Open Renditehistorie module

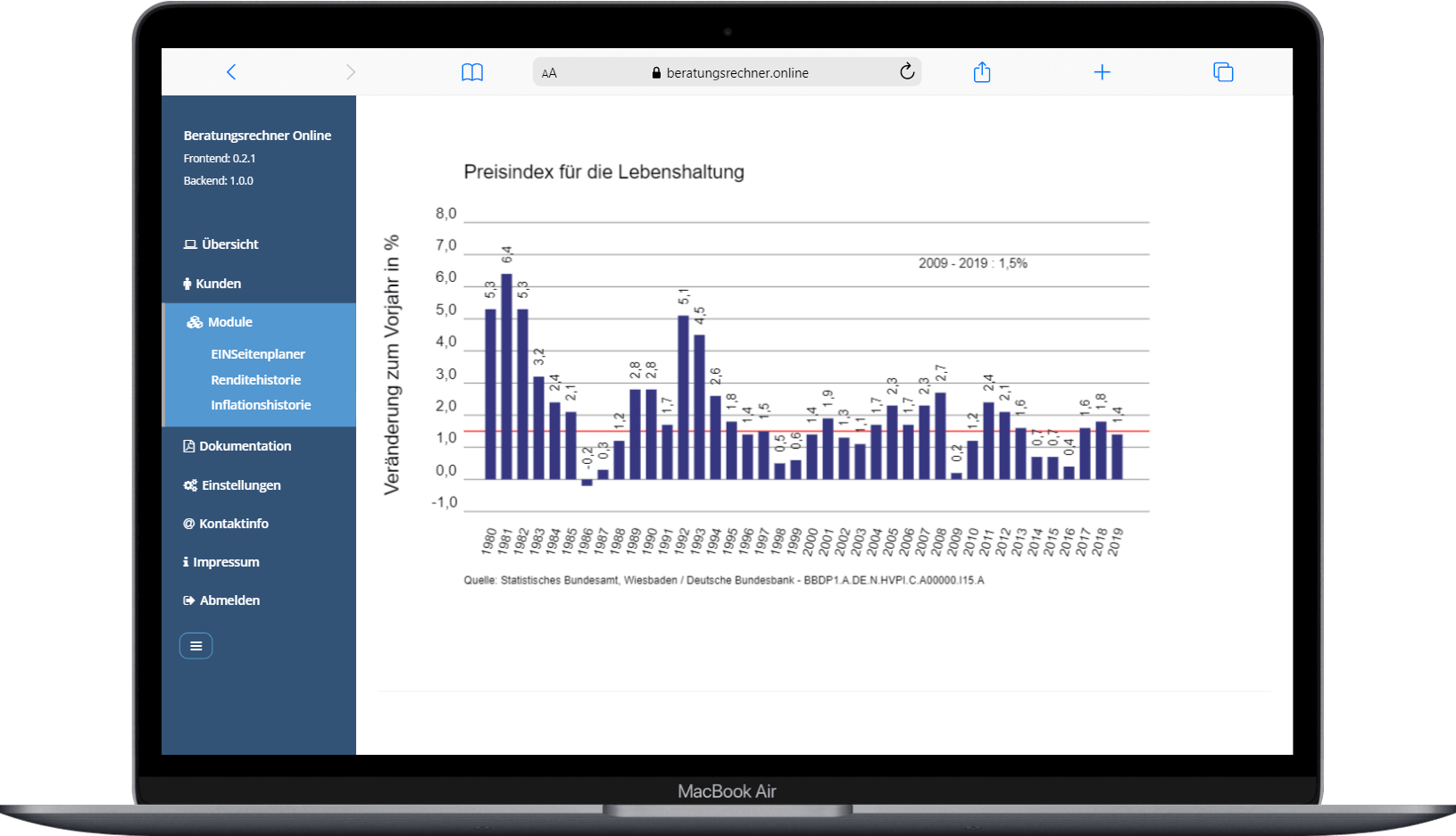tap(255, 380)
